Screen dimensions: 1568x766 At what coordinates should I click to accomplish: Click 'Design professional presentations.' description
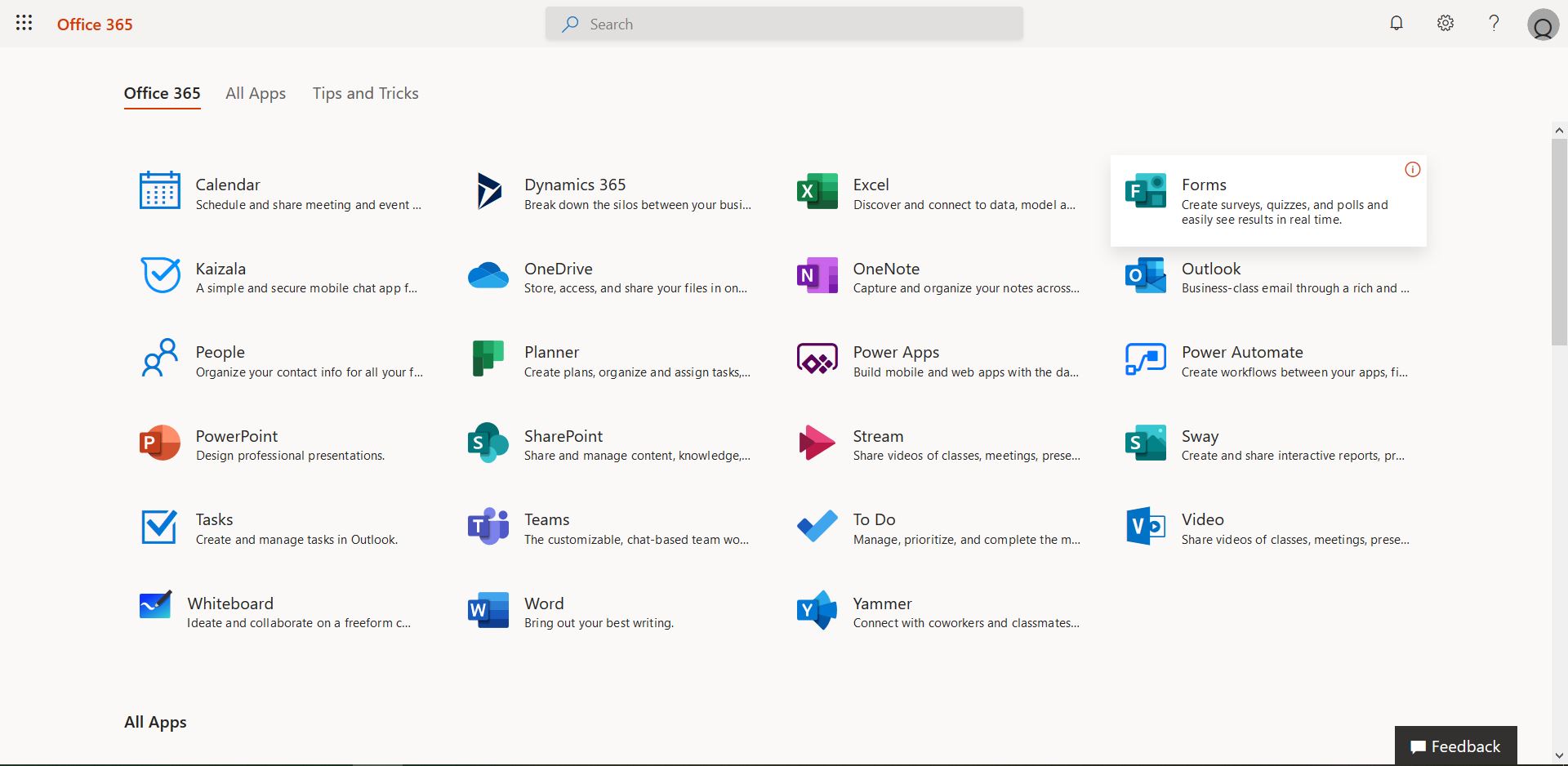click(291, 456)
